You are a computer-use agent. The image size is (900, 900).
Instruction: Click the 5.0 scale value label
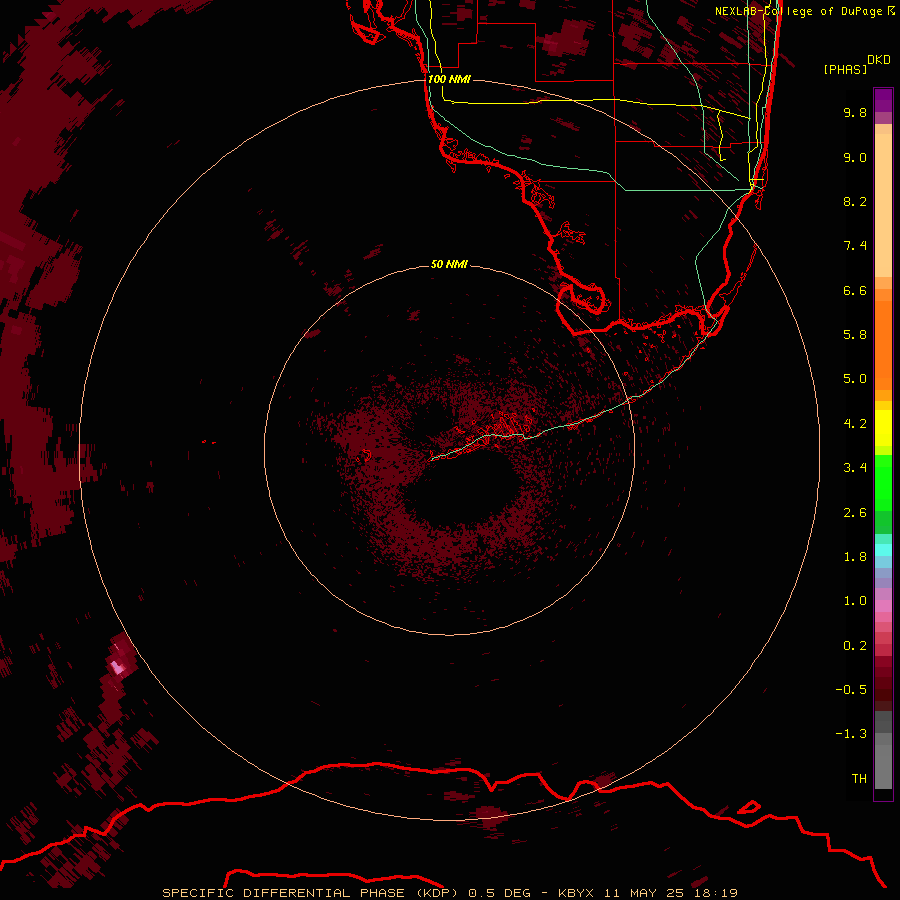(855, 379)
